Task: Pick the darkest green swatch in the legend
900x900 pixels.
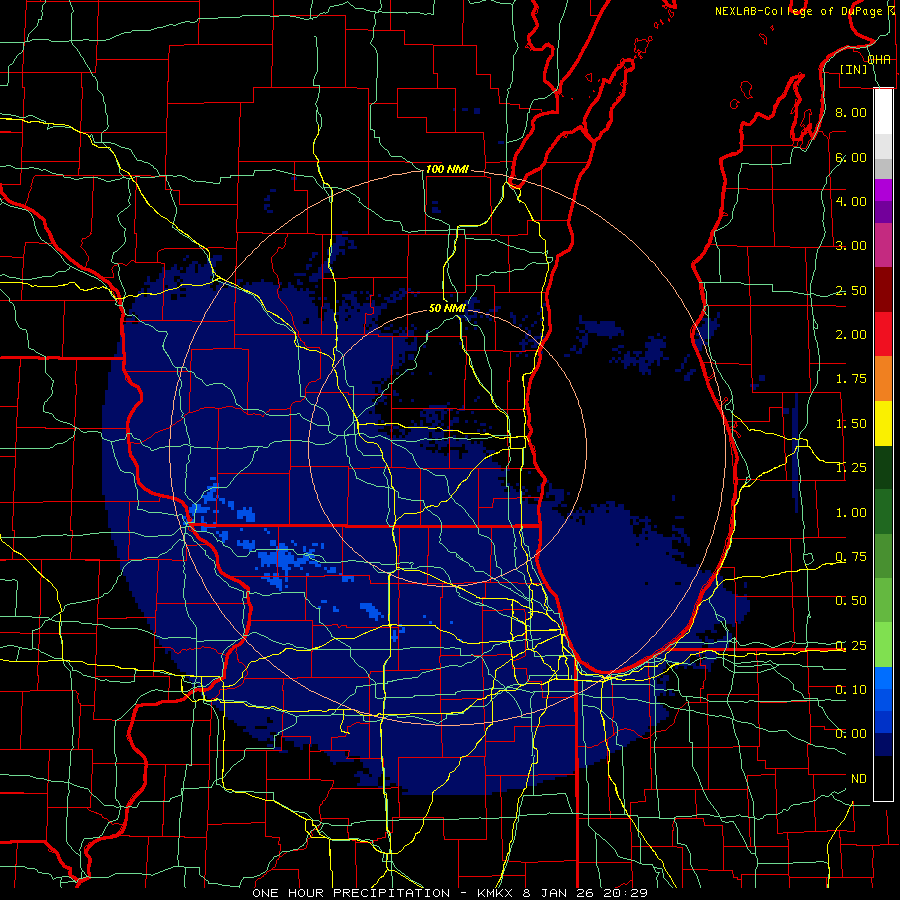Action: (883, 468)
